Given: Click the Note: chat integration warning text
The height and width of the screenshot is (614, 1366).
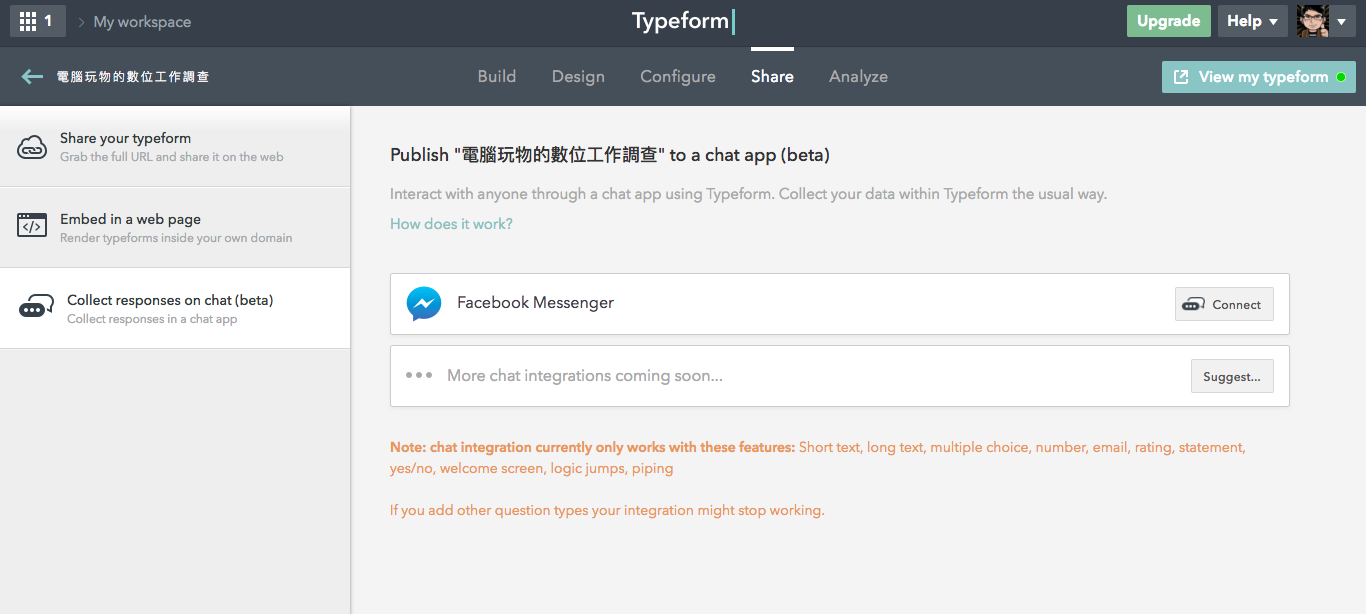Looking at the screenshot, I should click(818, 457).
